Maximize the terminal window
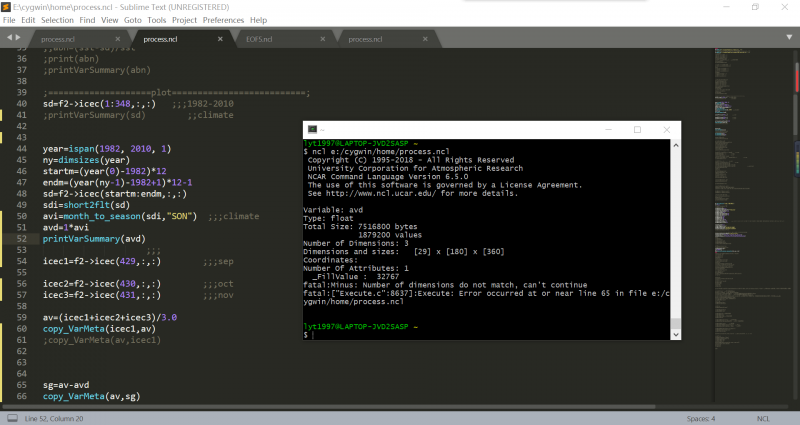This screenshot has height=425, width=800. [637, 130]
